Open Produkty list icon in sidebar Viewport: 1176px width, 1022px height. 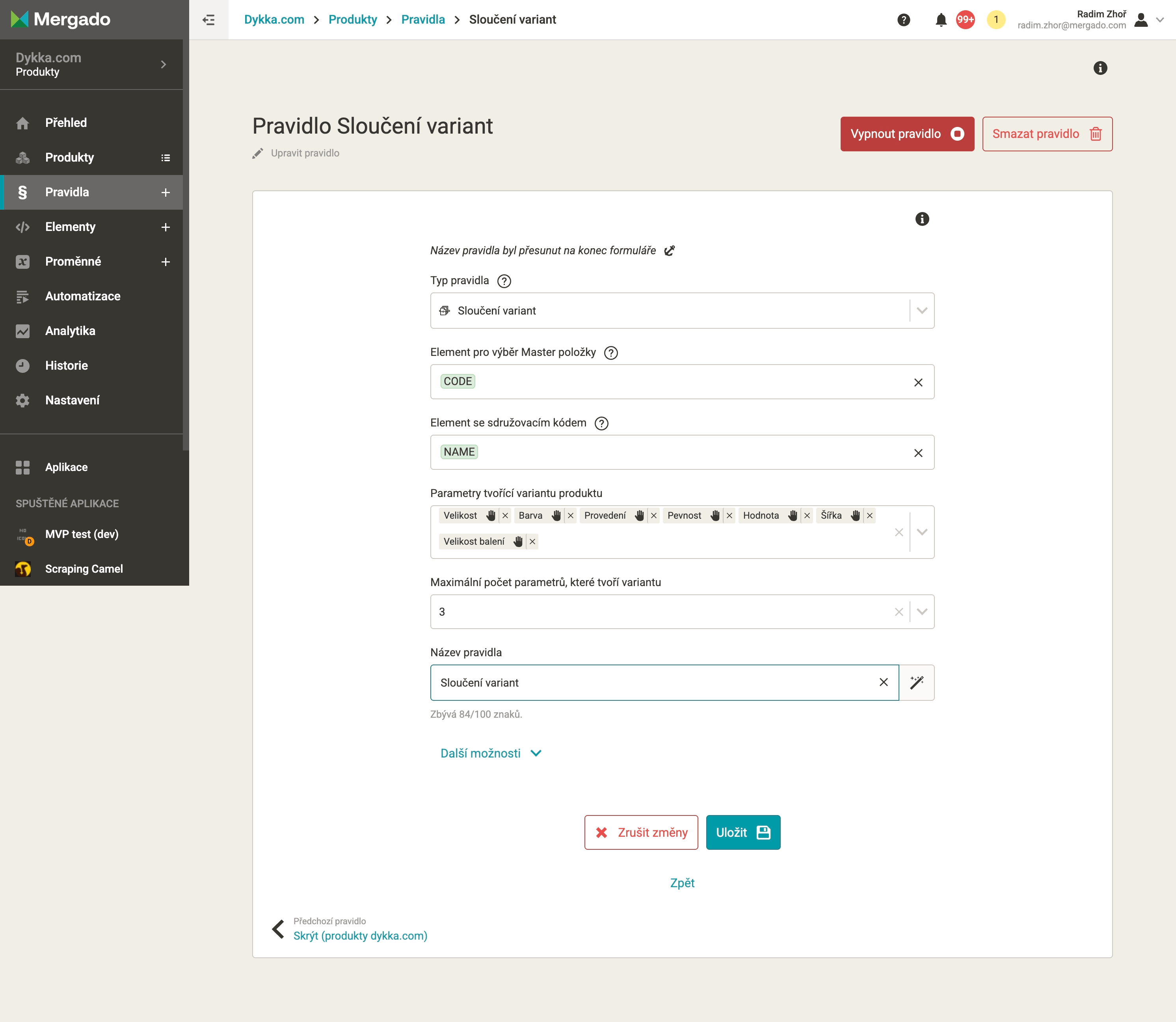(x=166, y=158)
